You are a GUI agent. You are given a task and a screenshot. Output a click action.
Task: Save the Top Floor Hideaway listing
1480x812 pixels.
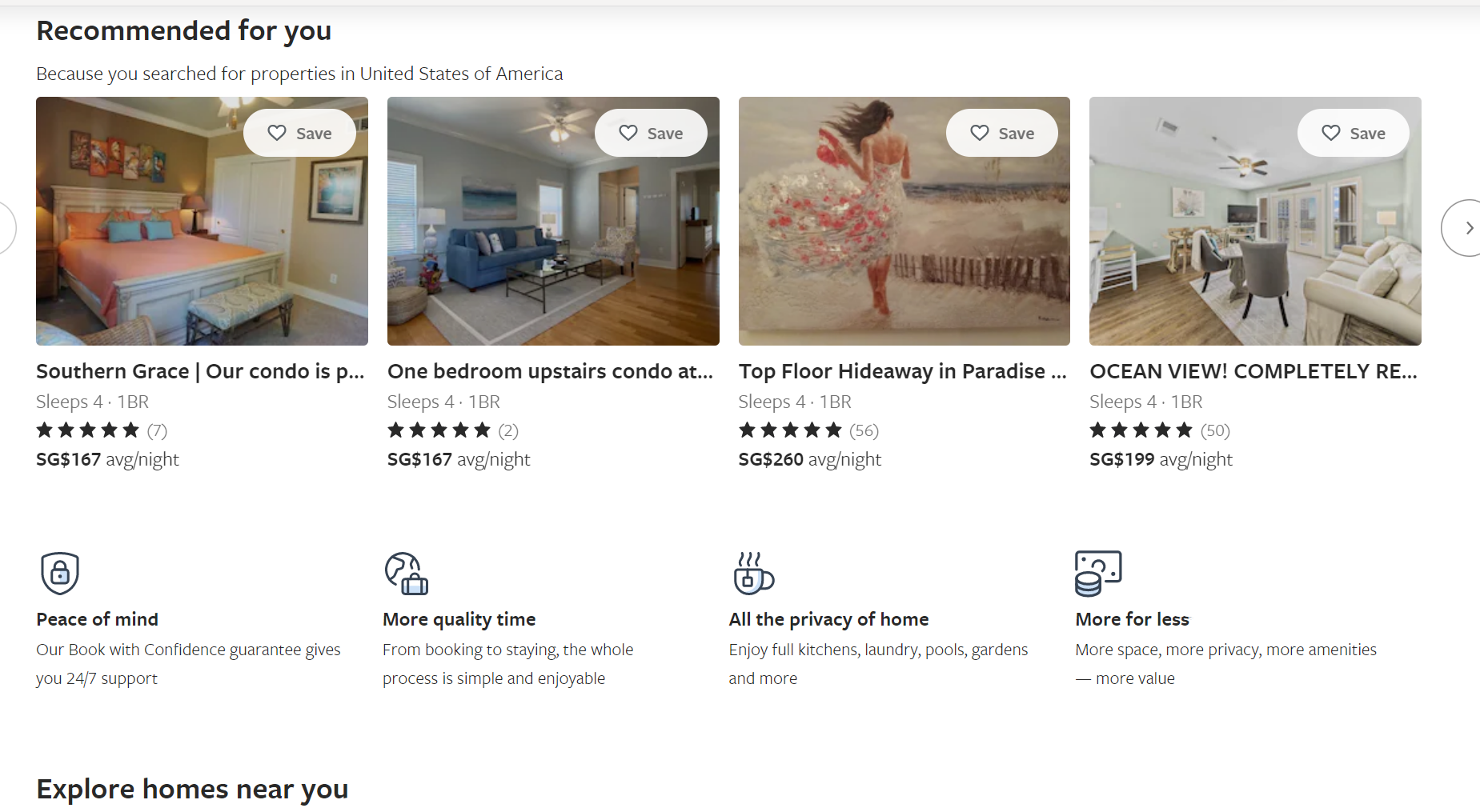click(x=1001, y=133)
